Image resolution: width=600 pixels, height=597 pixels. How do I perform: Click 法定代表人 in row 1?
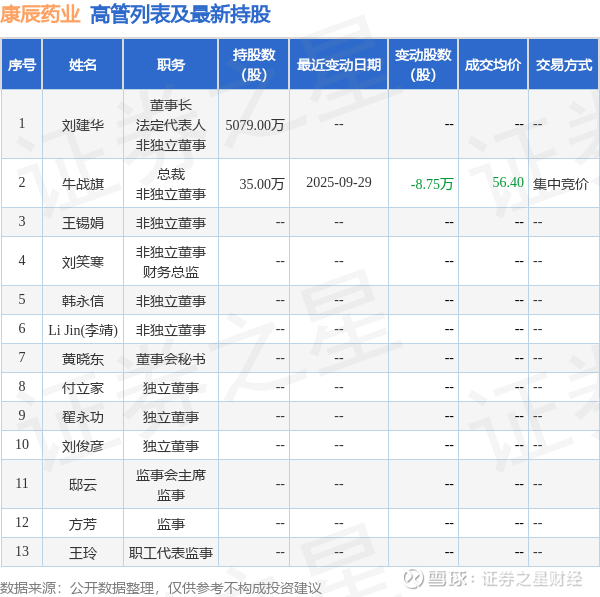click(x=171, y=125)
